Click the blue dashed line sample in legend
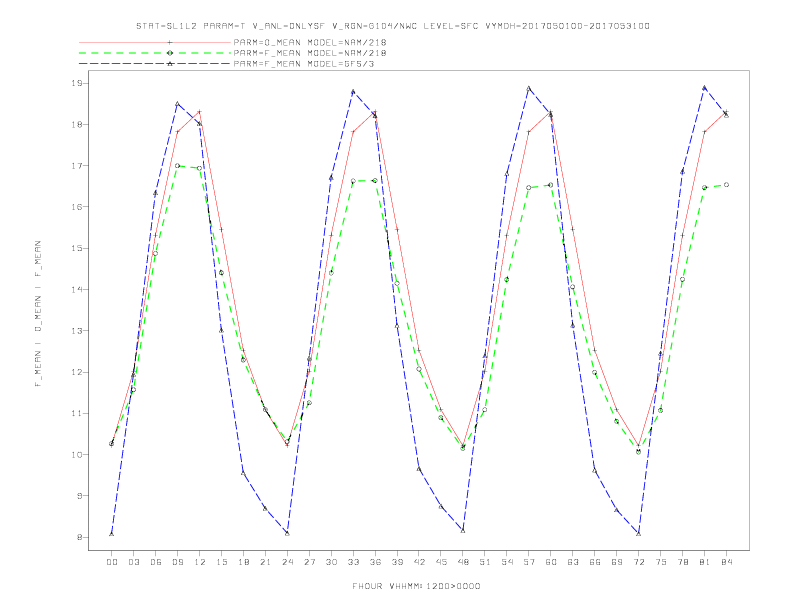Viewport: 792px width, 612px height. coord(155,64)
